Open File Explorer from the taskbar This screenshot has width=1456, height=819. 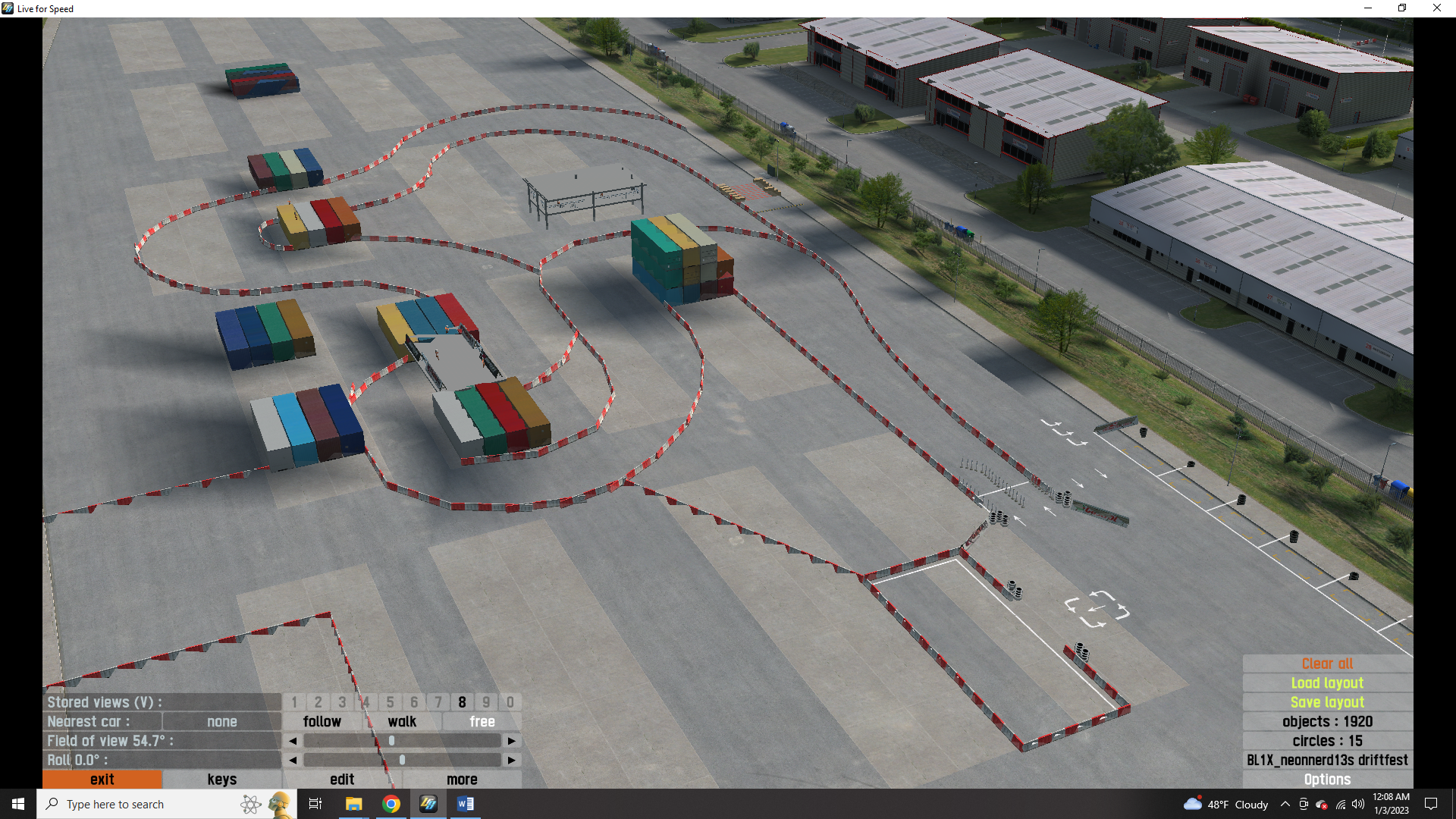click(353, 804)
